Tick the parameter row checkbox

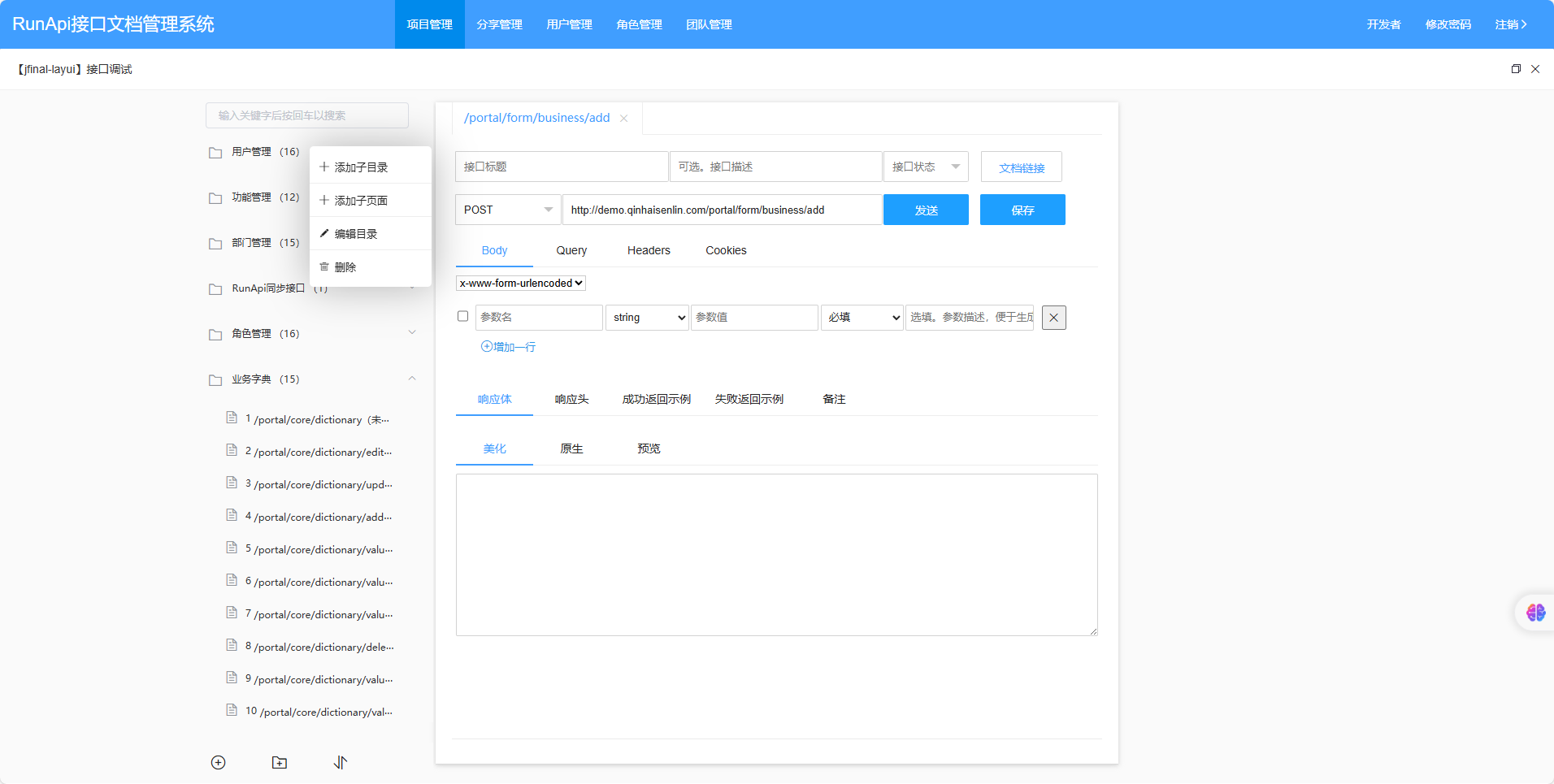click(463, 316)
